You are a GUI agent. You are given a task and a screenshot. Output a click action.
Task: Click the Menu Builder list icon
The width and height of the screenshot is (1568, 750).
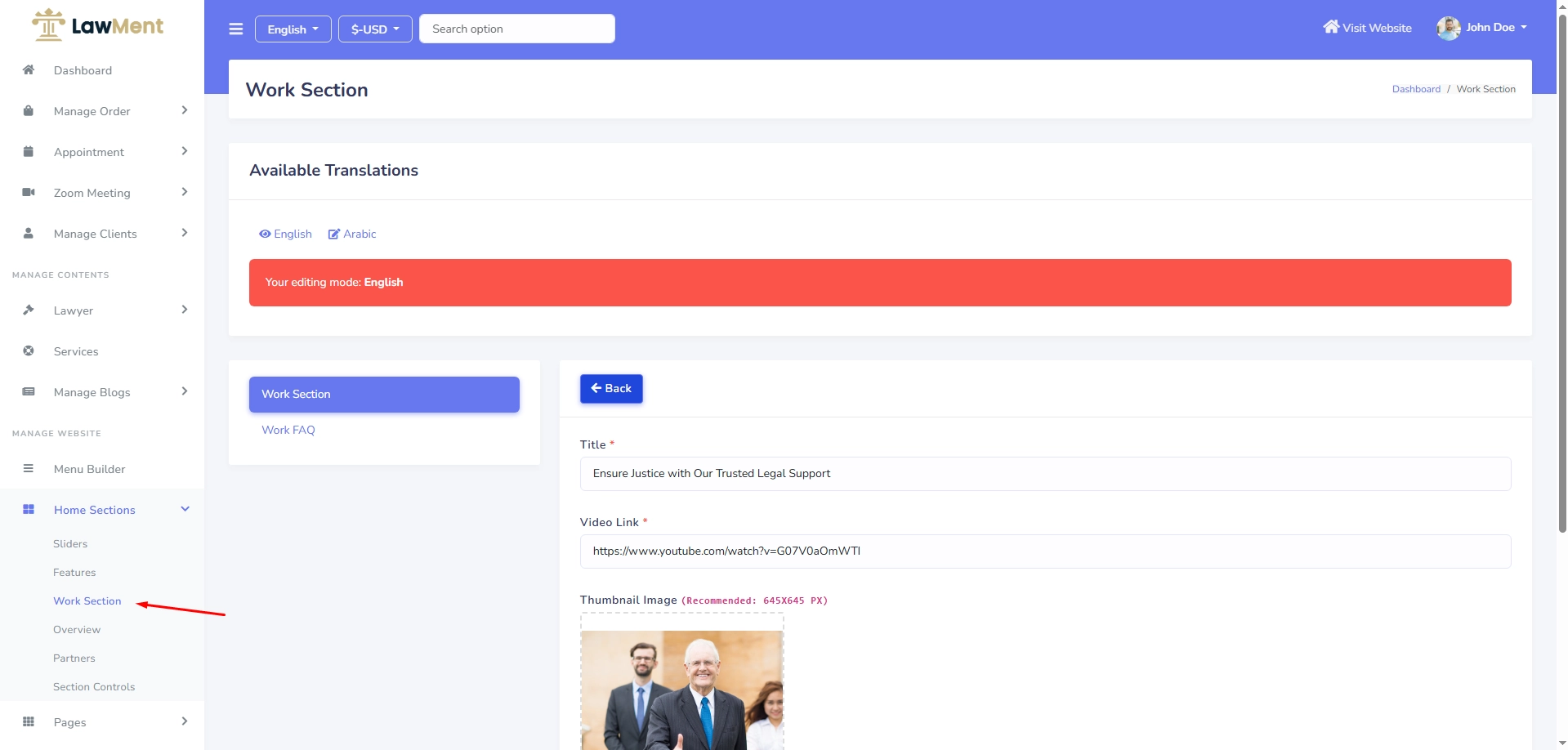click(29, 469)
